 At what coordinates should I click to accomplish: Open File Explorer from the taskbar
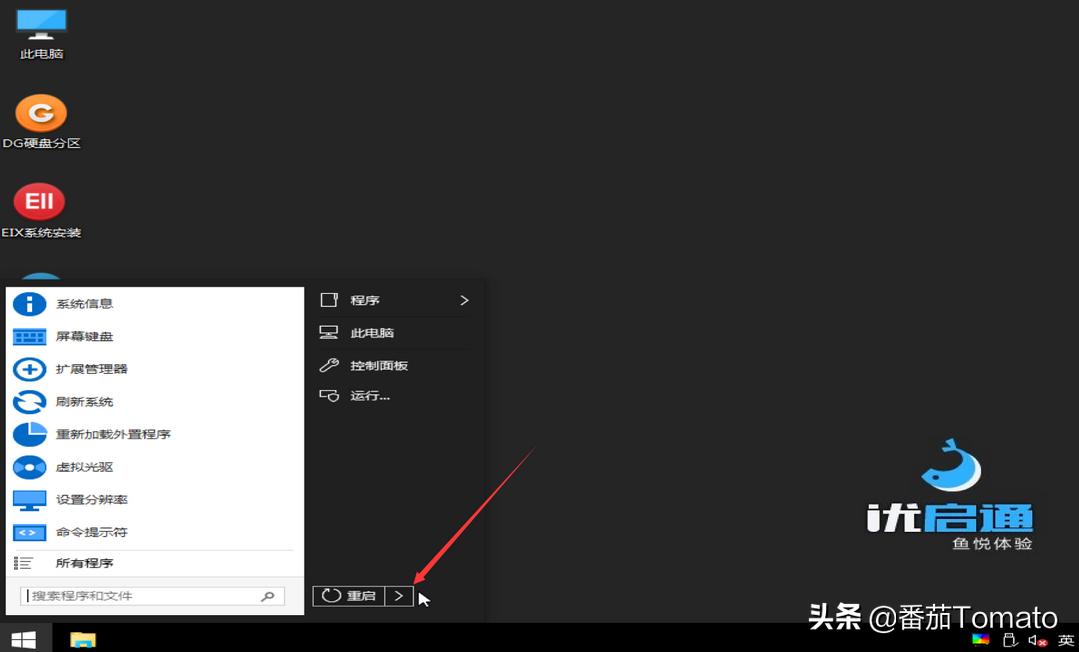pyautogui.click(x=82, y=638)
